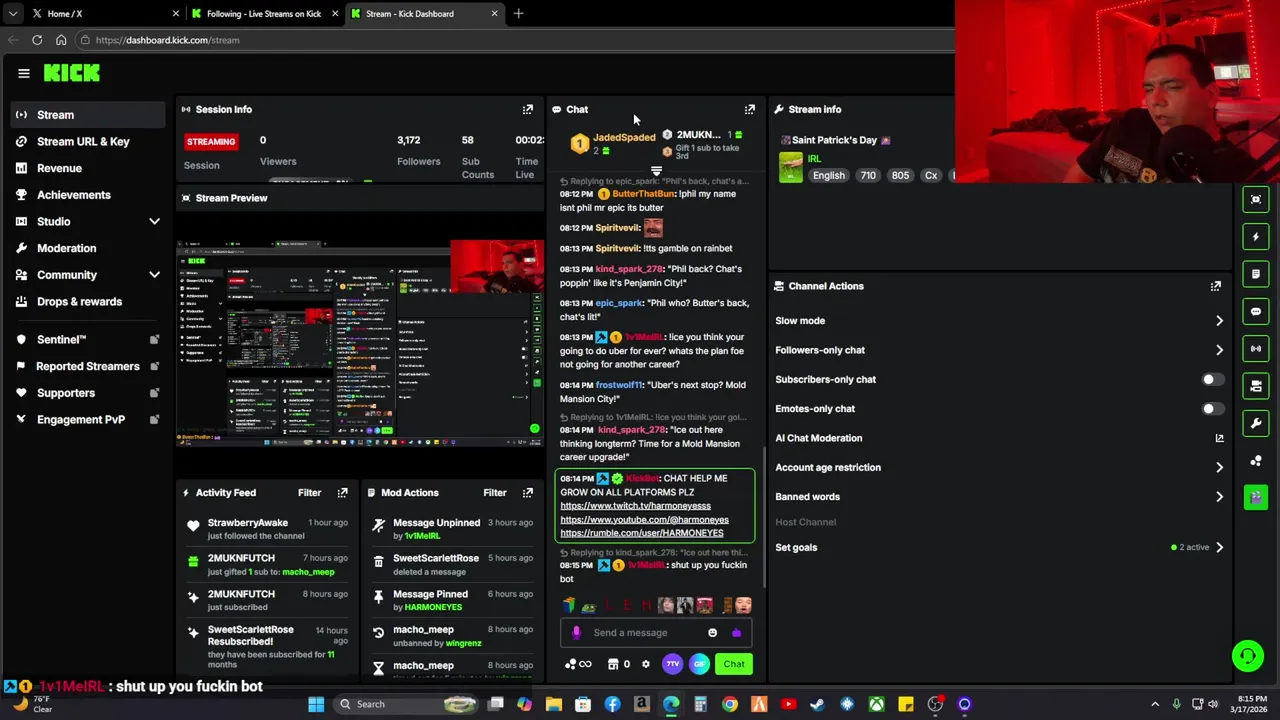Open Account age restriction options arrow
This screenshot has width=1280, height=720.
click(x=1219, y=467)
